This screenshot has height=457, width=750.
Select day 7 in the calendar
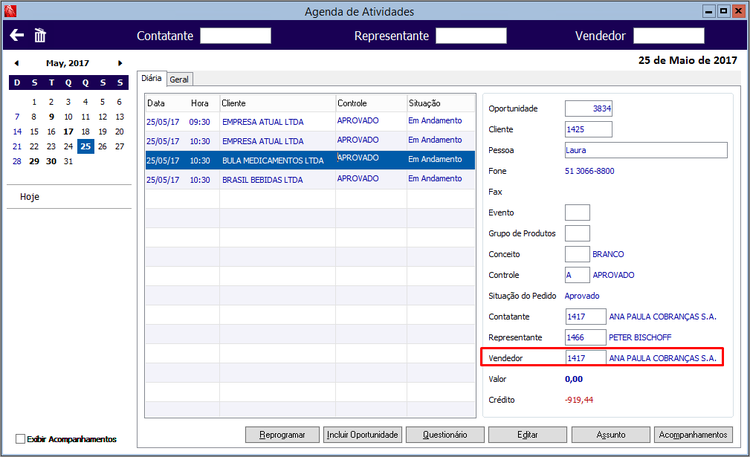(x=17, y=117)
